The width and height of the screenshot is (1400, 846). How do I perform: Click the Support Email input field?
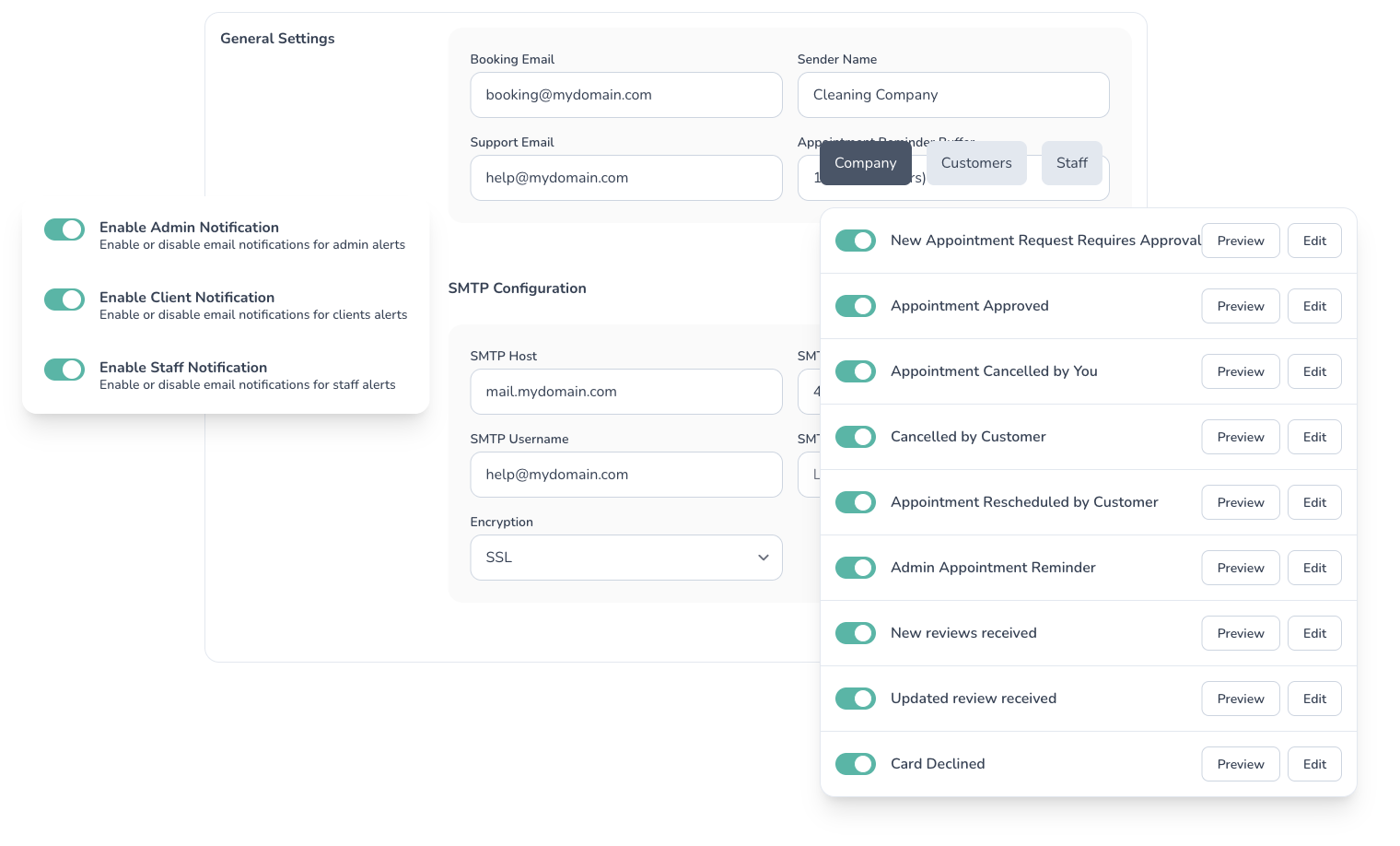[x=626, y=178]
